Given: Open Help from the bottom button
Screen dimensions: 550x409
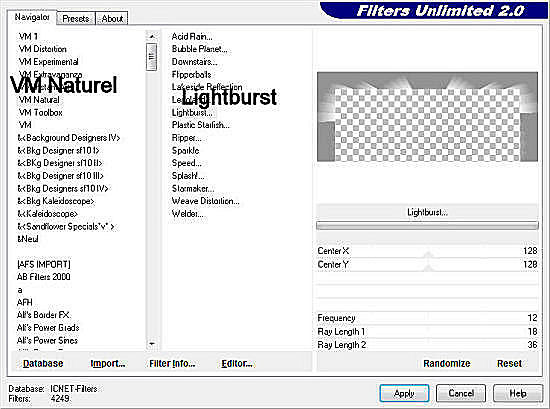Looking at the screenshot, I should coord(518,393).
